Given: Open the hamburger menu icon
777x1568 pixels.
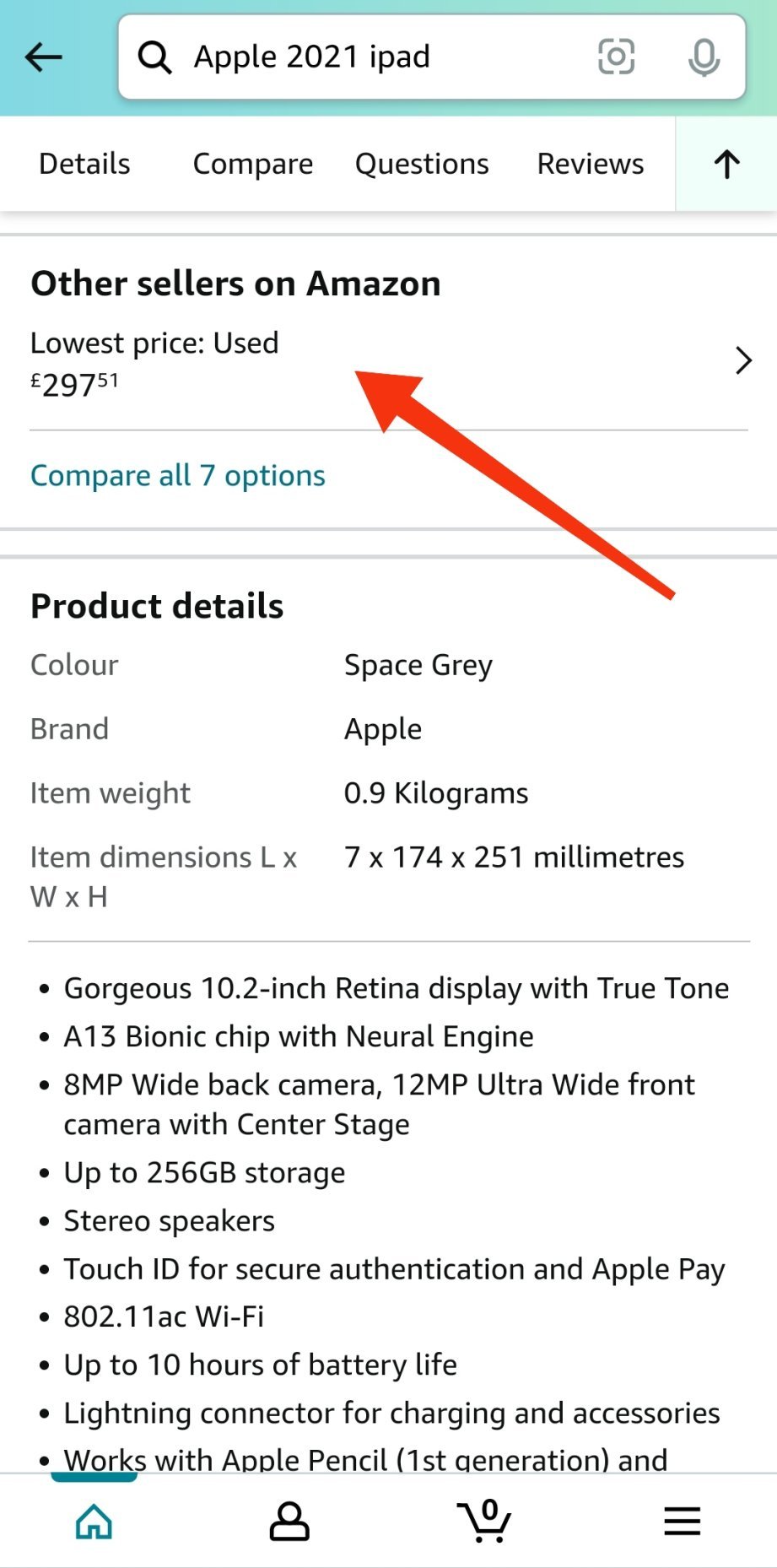Looking at the screenshot, I should click(682, 1521).
